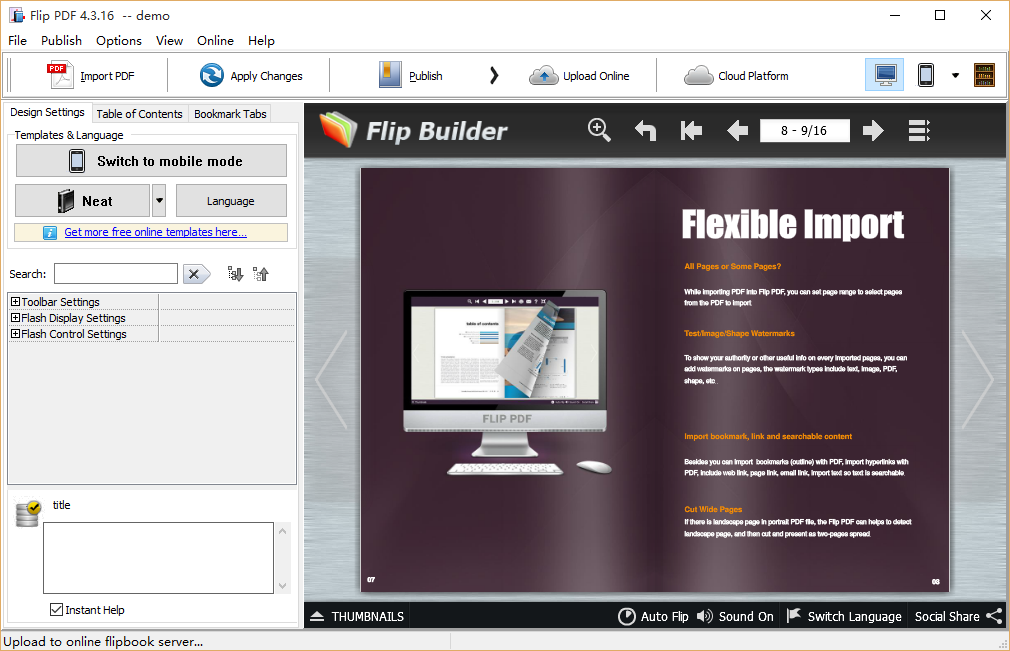Click inside the title help text box

point(158,558)
